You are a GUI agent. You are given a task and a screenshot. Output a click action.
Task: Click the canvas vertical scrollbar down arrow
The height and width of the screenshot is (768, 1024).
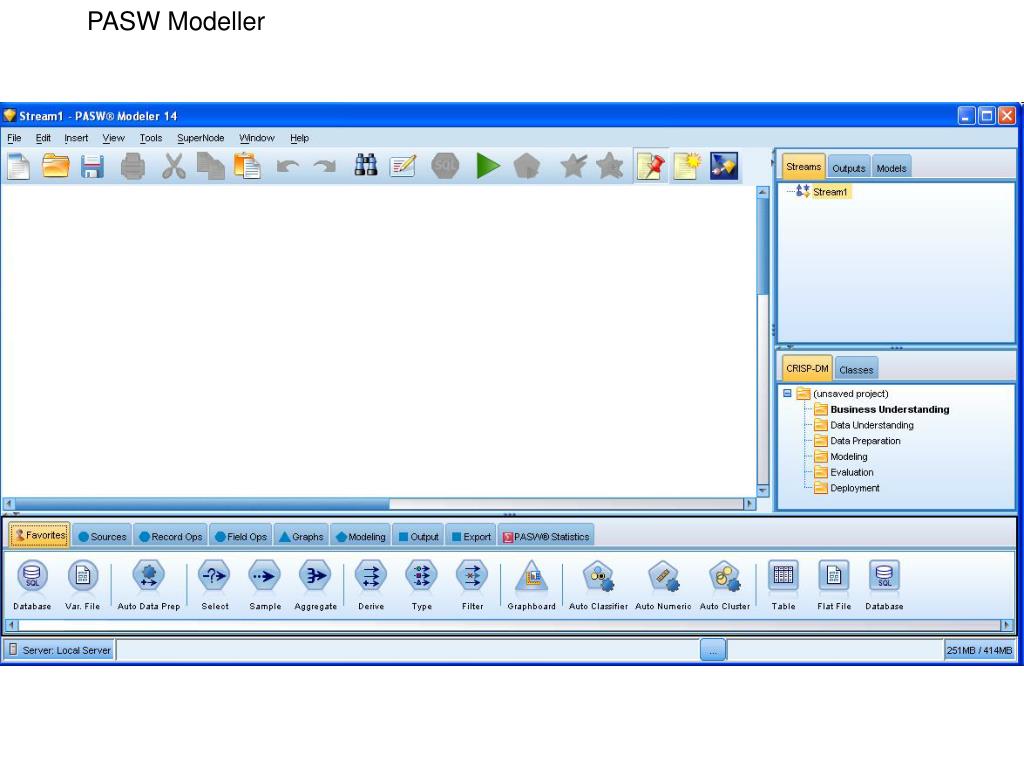tap(762, 490)
